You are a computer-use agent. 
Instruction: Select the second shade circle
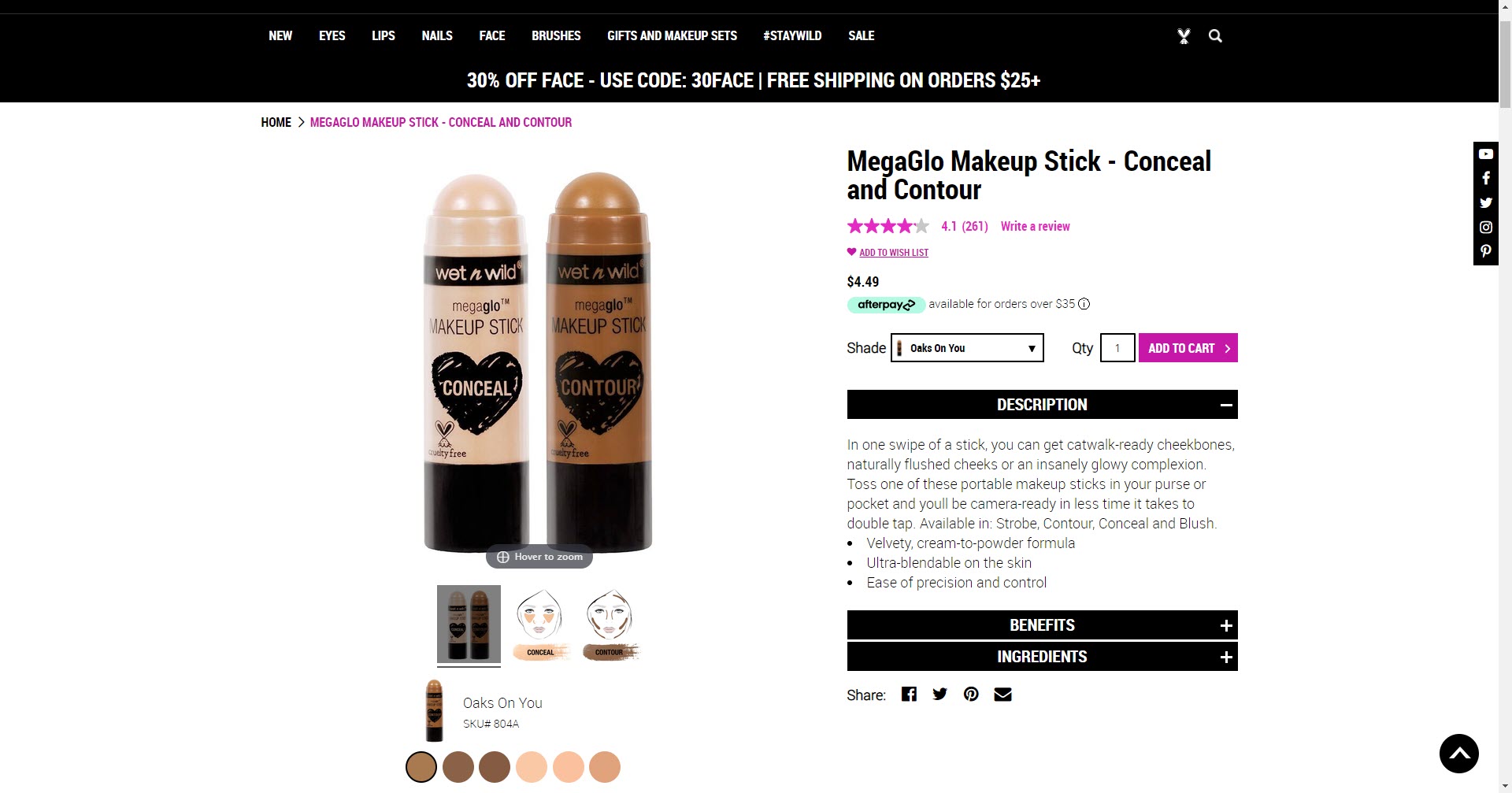click(x=458, y=766)
